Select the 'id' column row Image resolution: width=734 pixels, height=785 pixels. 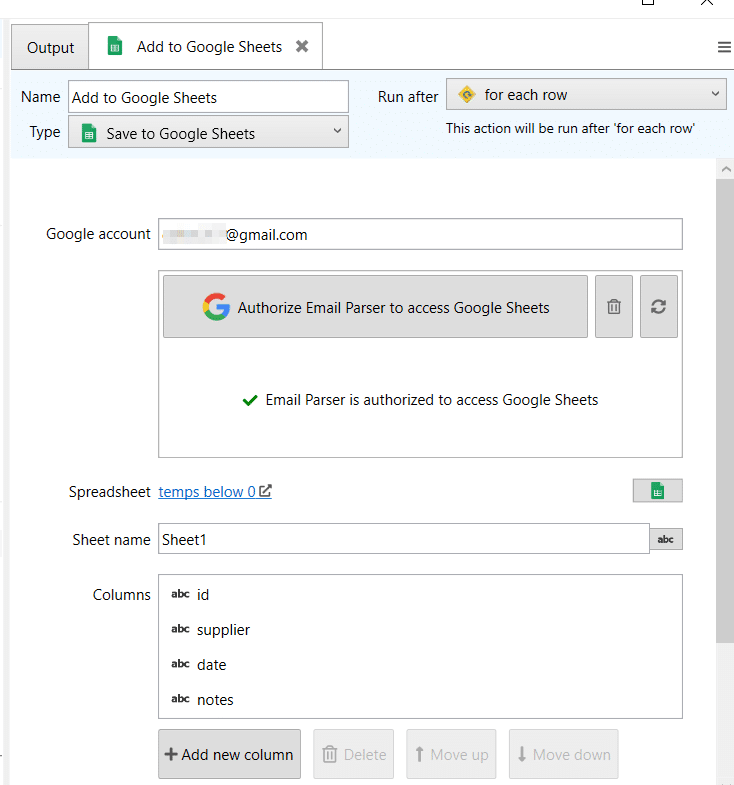coord(420,594)
